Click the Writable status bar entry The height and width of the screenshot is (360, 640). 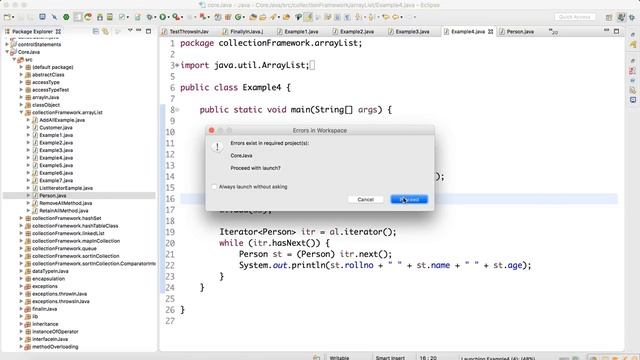coord(339,358)
